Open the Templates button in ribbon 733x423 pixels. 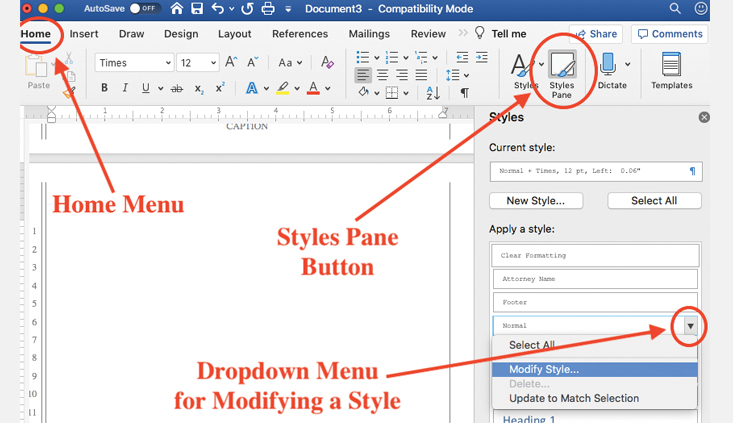pyautogui.click(x=671, y=68)
